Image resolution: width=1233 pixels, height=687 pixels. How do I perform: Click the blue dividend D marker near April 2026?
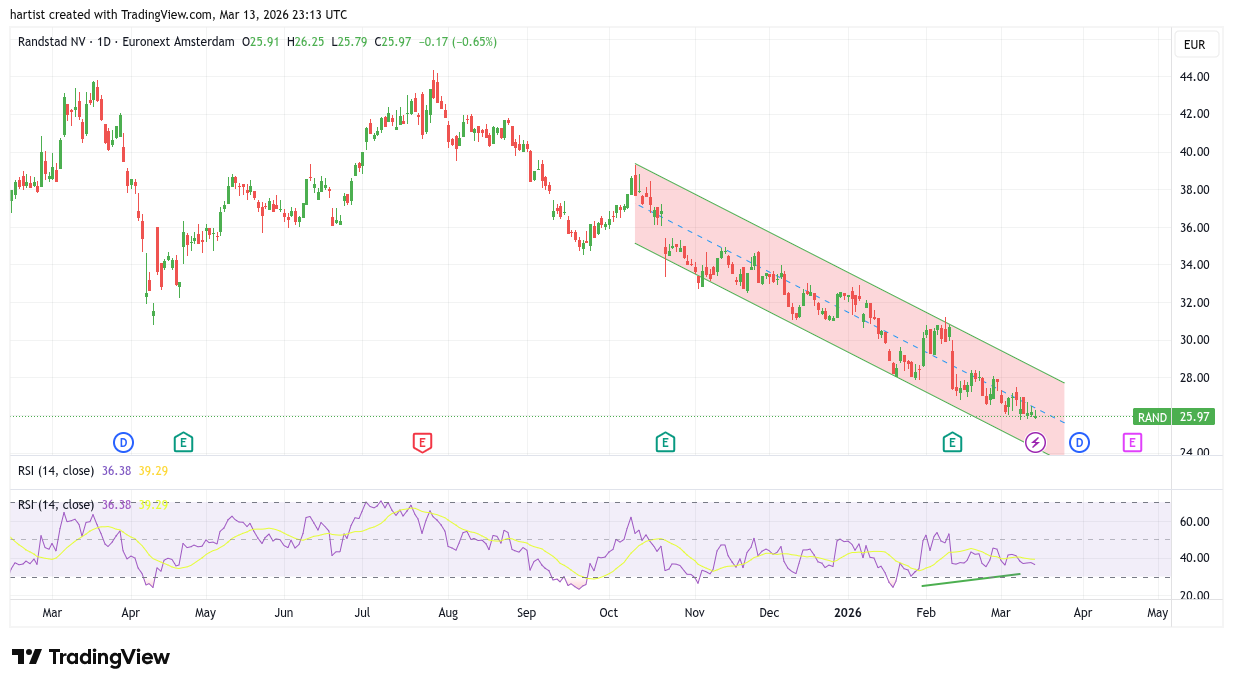pos(1079,442)
